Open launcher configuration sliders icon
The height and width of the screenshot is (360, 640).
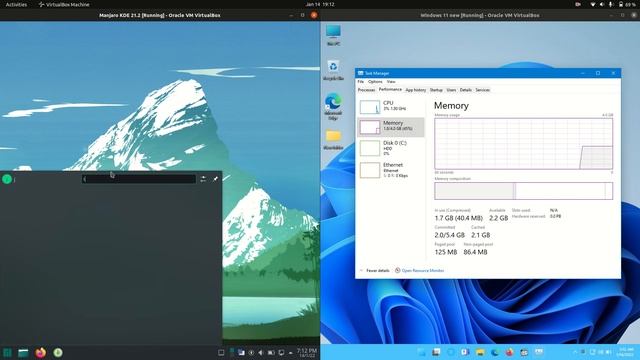[x=203, y=179]
